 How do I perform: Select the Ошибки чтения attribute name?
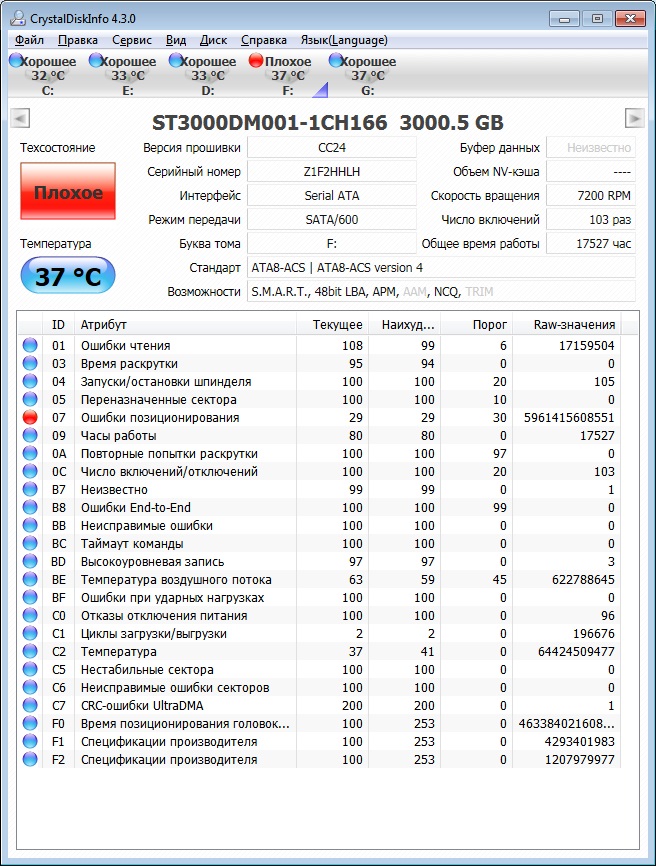coord(125,345)
